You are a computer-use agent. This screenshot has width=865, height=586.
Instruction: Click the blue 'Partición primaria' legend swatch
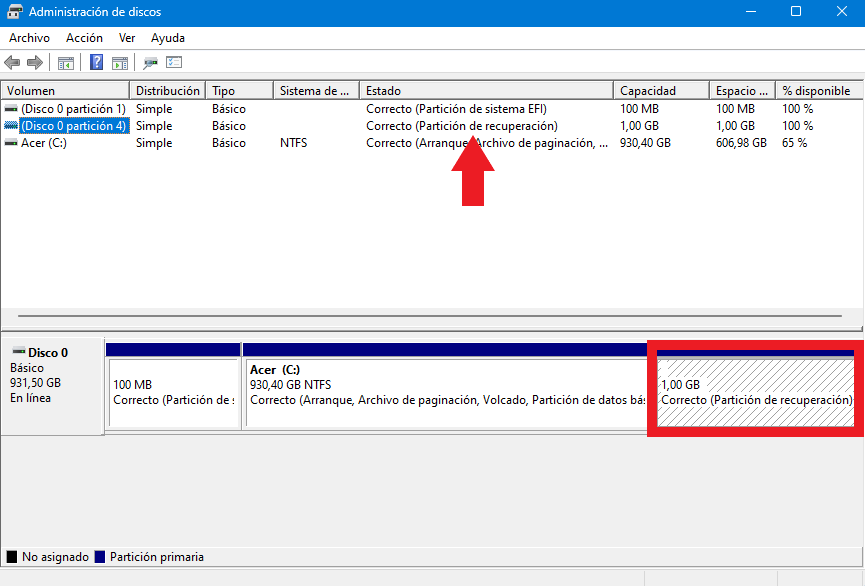click(100, 557)
